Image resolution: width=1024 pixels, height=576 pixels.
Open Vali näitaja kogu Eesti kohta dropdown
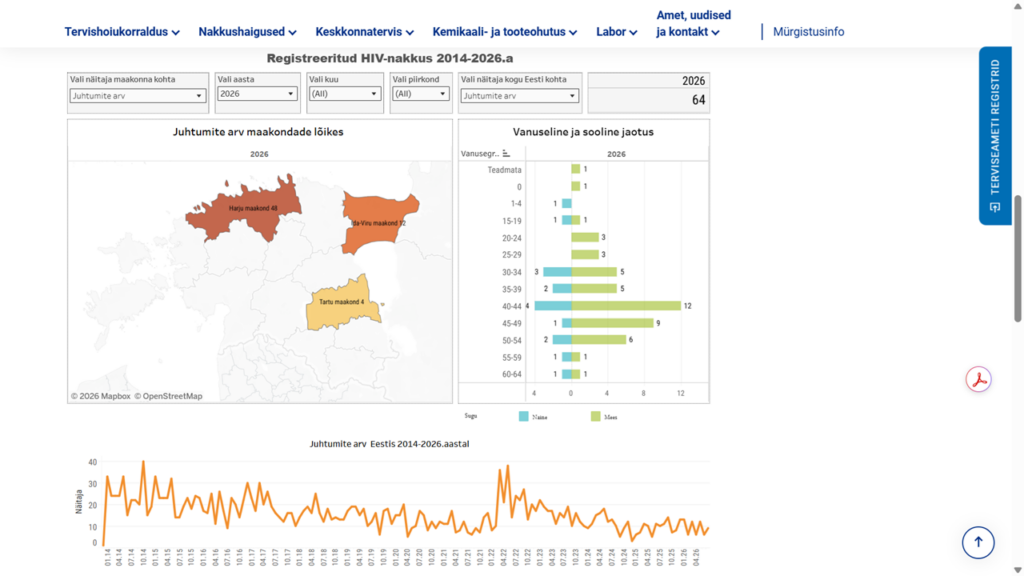[519, 95]
